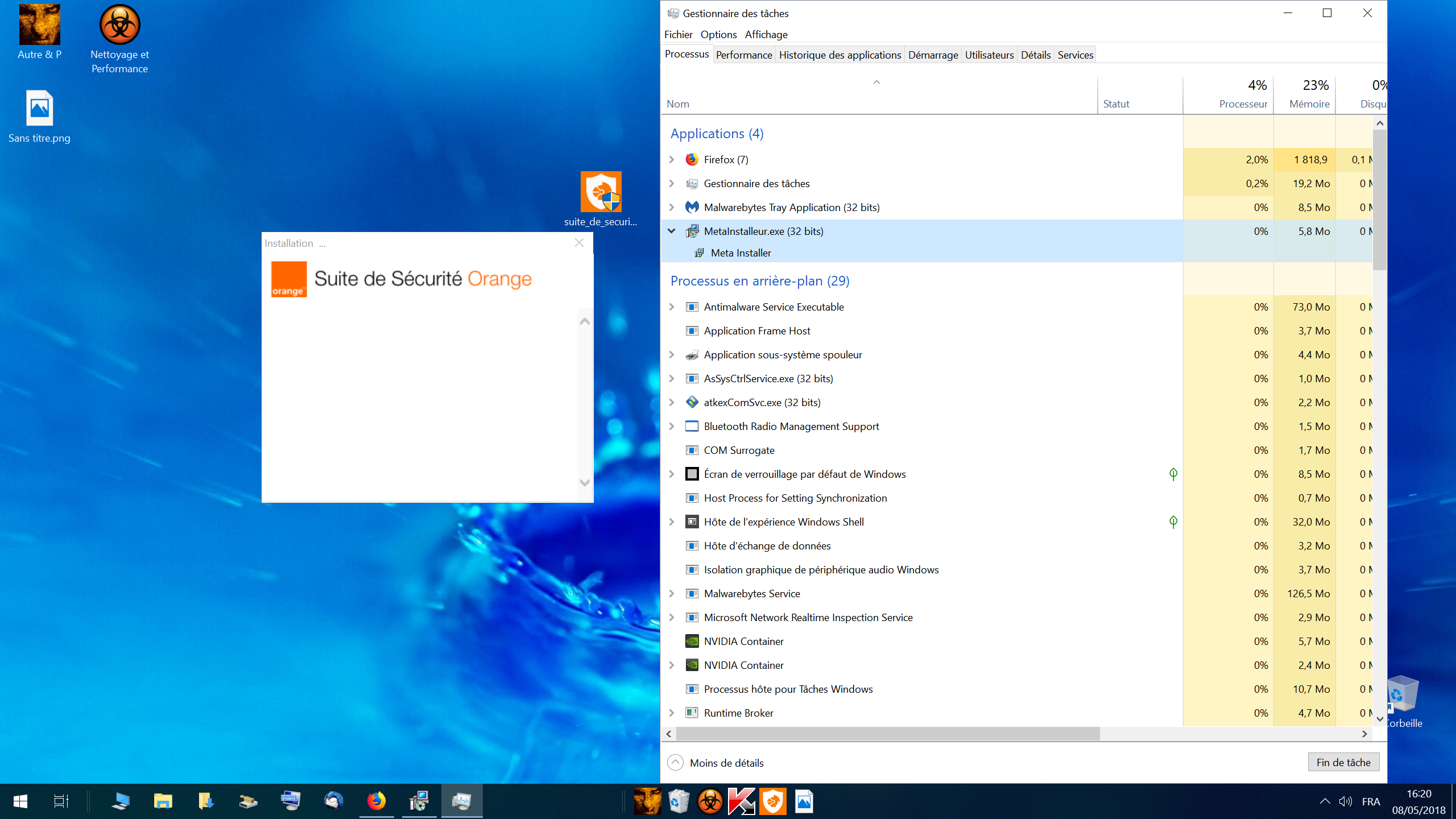Expand the Firefox (7) process group
This screenshot has width=1456, height=819.
[x=672, y=160]
